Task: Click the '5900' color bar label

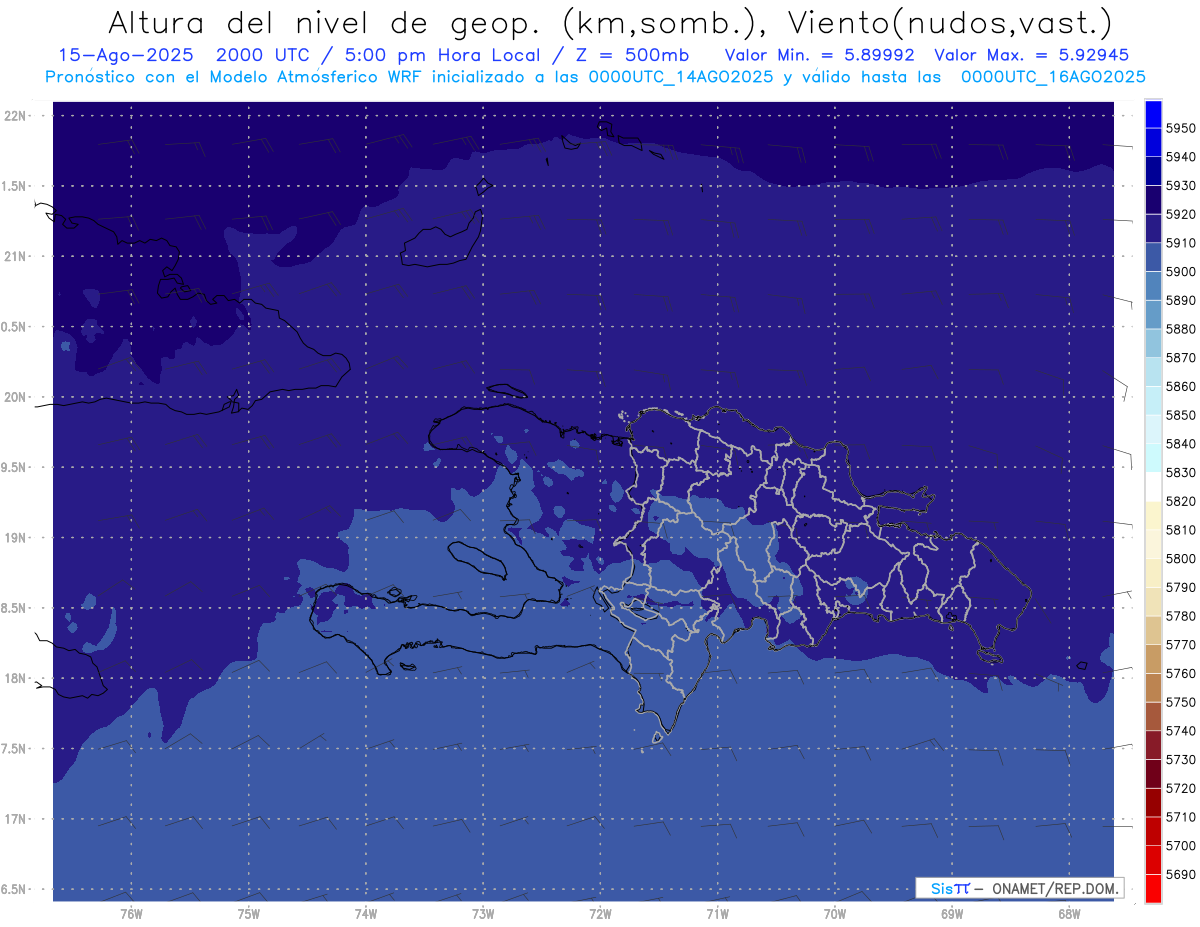Action: click(x=1180, y=271)
